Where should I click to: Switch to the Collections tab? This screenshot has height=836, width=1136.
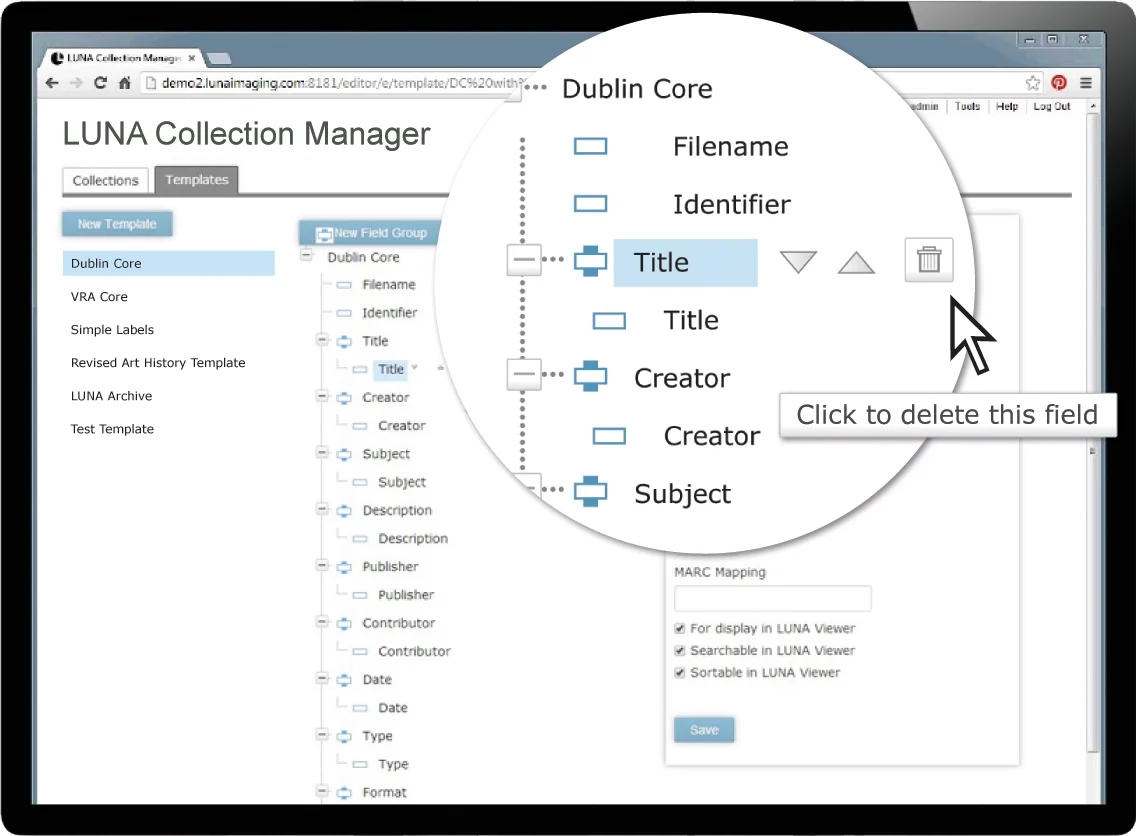(x=106, y=180)
